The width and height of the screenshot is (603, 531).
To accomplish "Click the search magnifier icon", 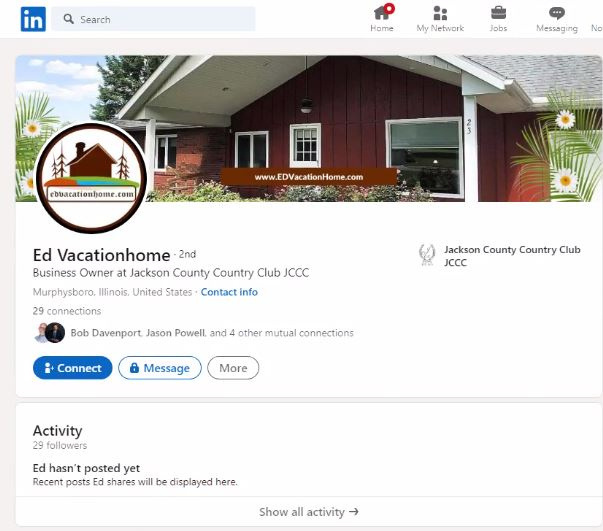I will tap(68, 19).
